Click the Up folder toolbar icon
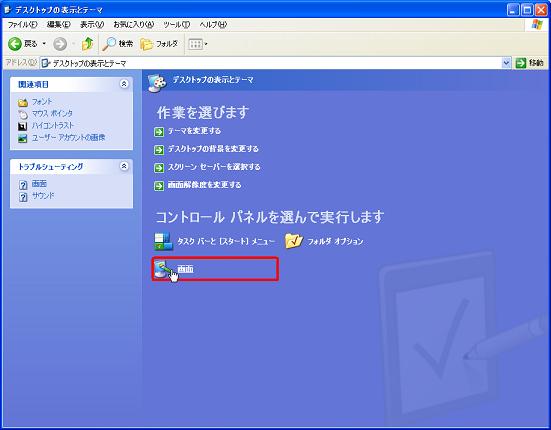This screenshot has width=551, height=430. pos(87,44)
